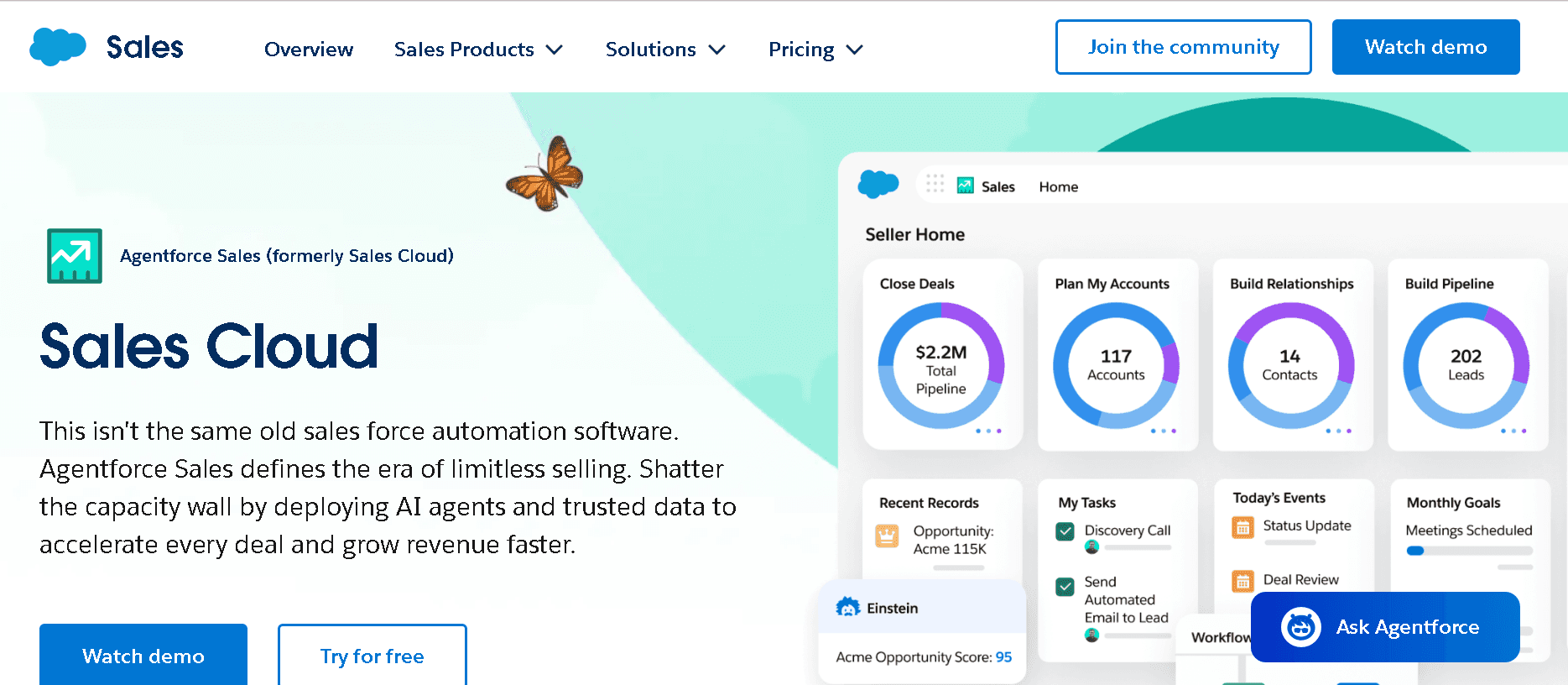This screenshot has height=685, width=1568.
Task: Click the 'Today's Events' heading
Action: pyautogui.click(x=1279, y=498)
